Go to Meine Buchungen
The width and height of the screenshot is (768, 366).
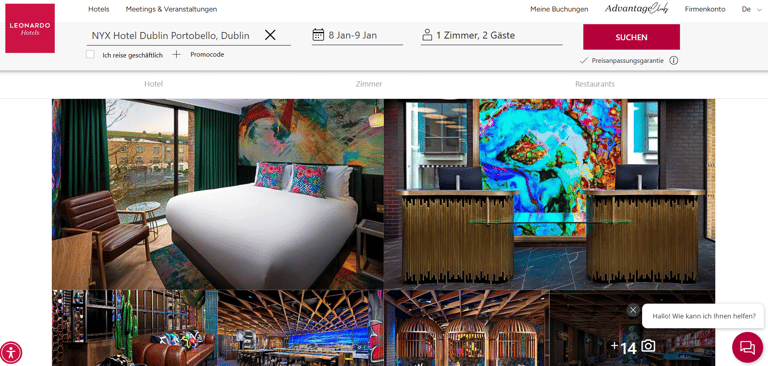tap(559, 9)
